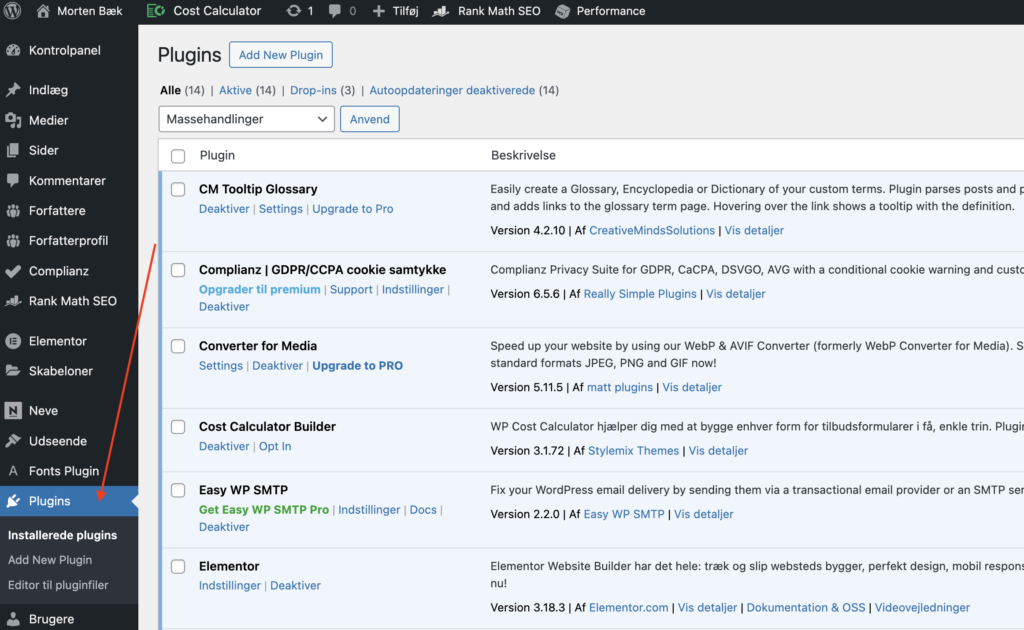Click the Performance gauge icon in admin bar
Image resolution: width=1024 pixels, height=630 pixels.
tap(563, 11)
